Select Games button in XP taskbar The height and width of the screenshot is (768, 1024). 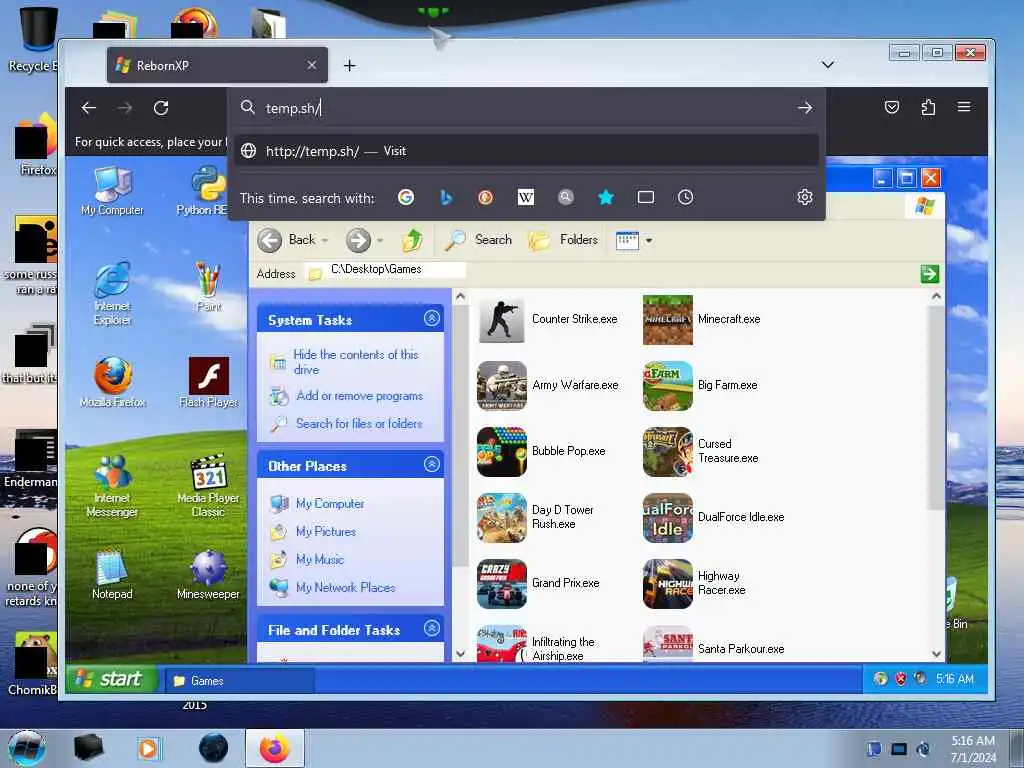click(x=239, y=680)
